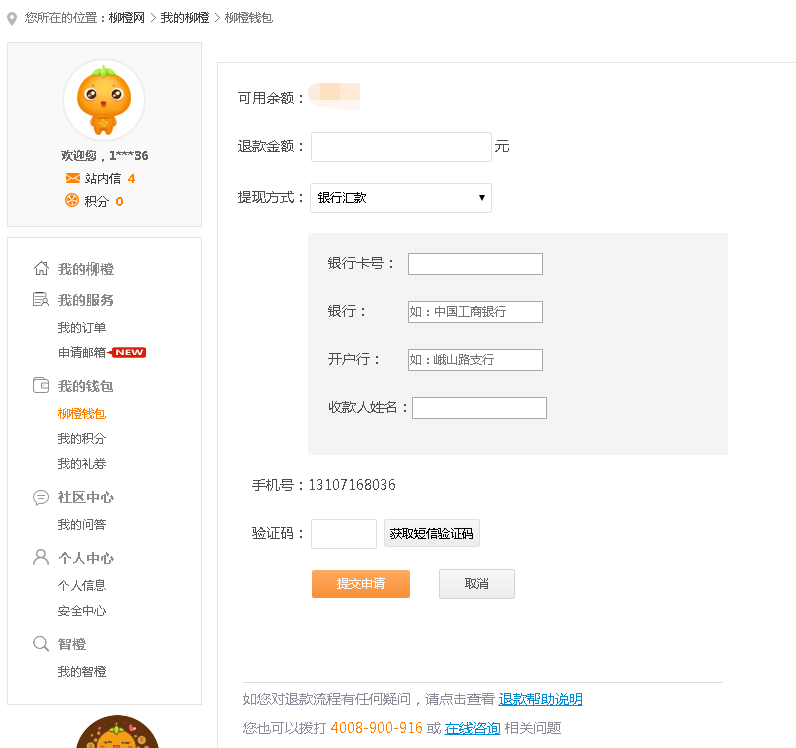Click the person icon beside 个人中心
Viewport: 796px width, 748px height.
(41, 558)
